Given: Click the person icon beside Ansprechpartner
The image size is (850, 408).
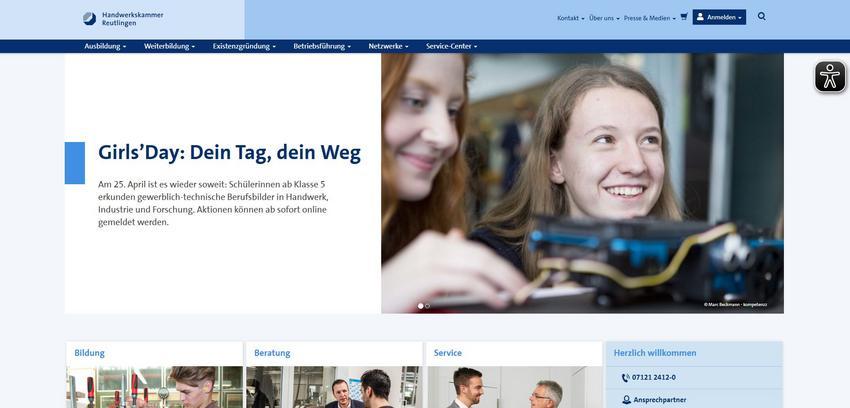Looking at the screenshot, I should coord(626,400).
